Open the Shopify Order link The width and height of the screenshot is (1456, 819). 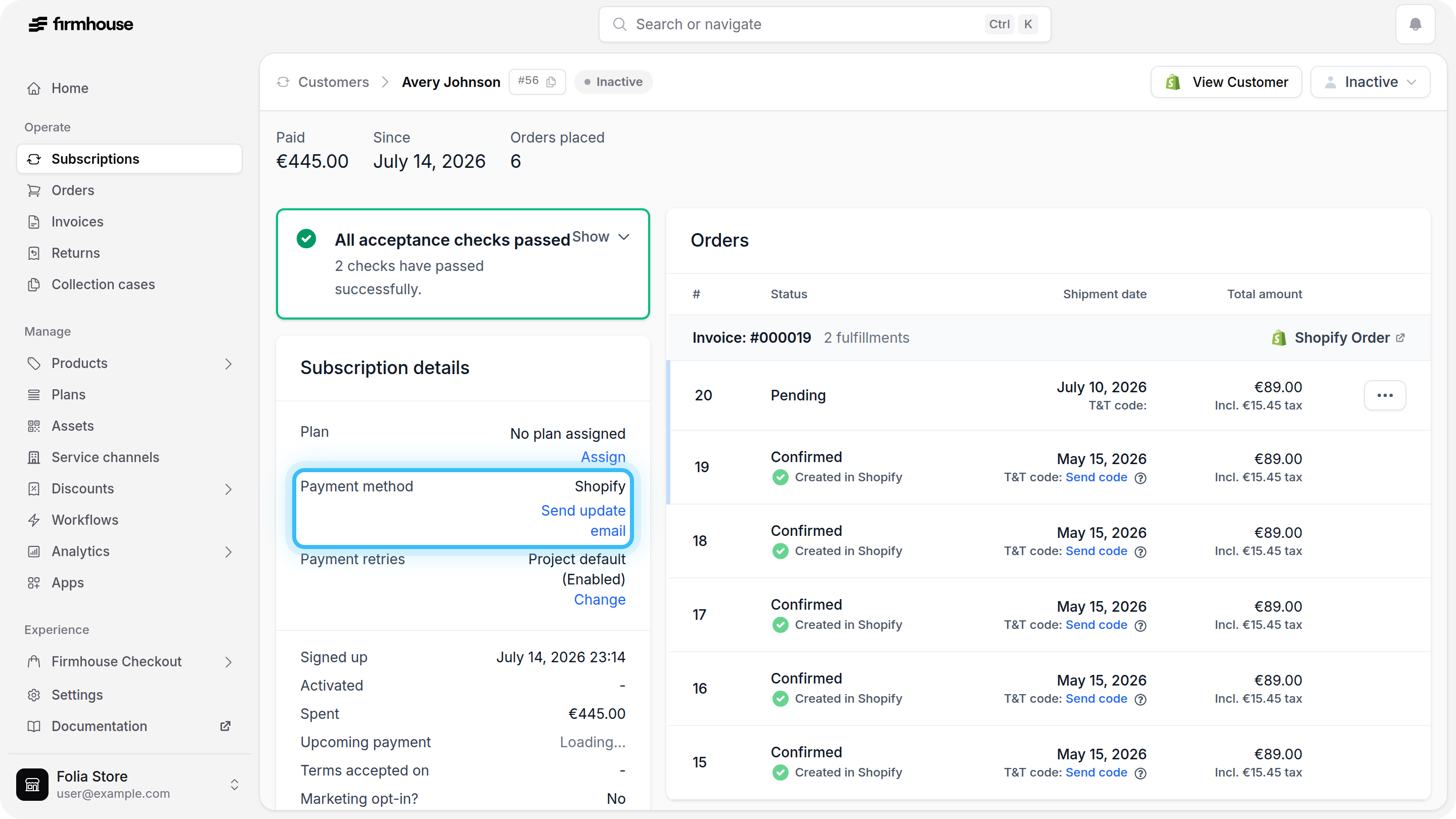point(1338,338)
